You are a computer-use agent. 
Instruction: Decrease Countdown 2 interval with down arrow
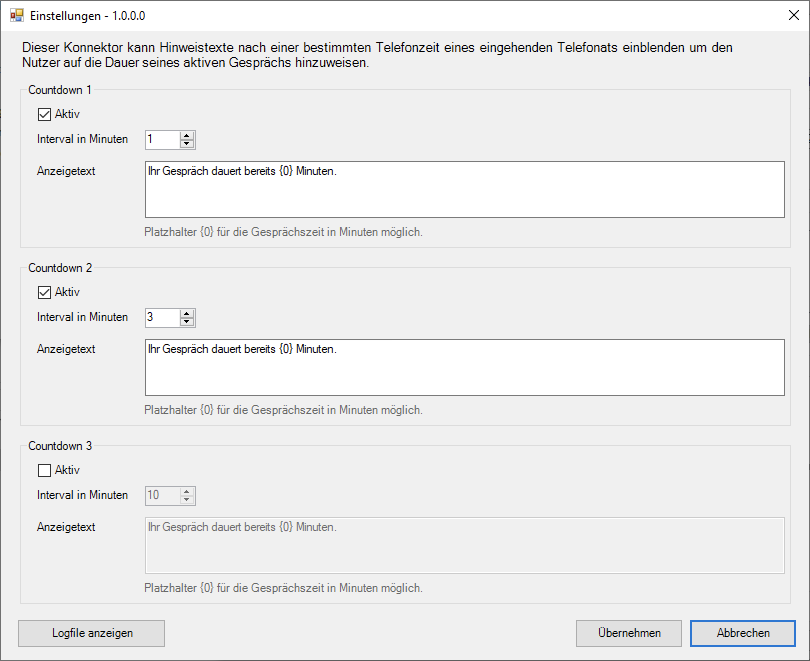click(187, 321)
